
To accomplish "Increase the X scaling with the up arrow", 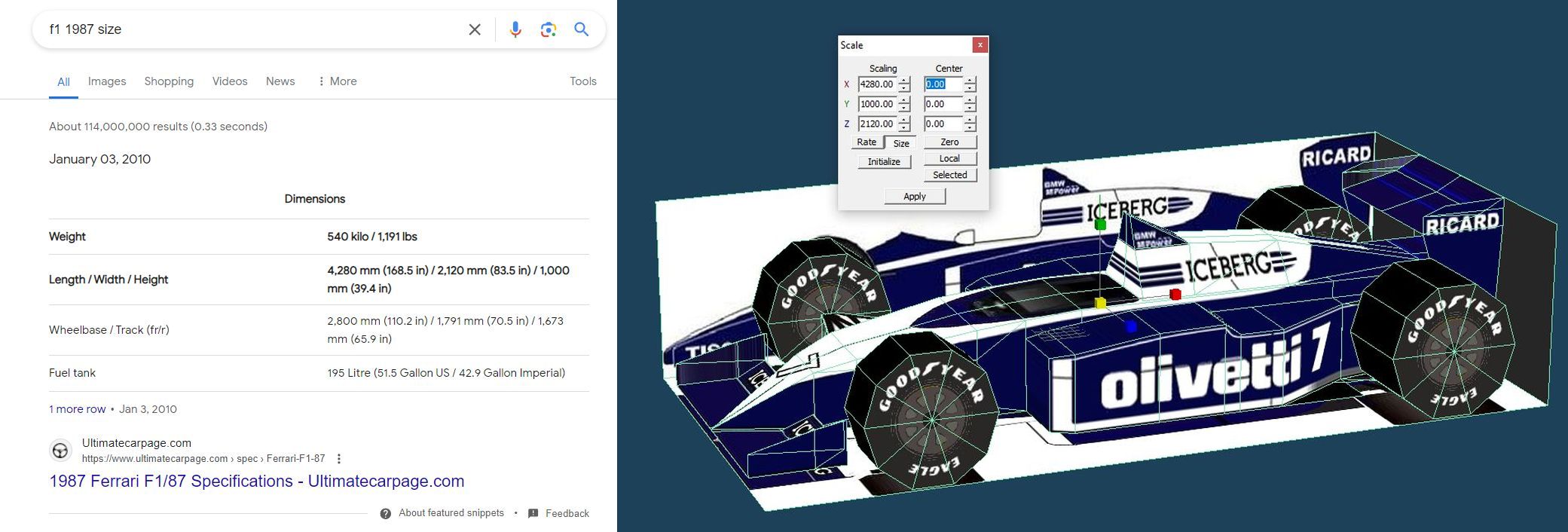I will pyautogui.click(x=904, y=81).
